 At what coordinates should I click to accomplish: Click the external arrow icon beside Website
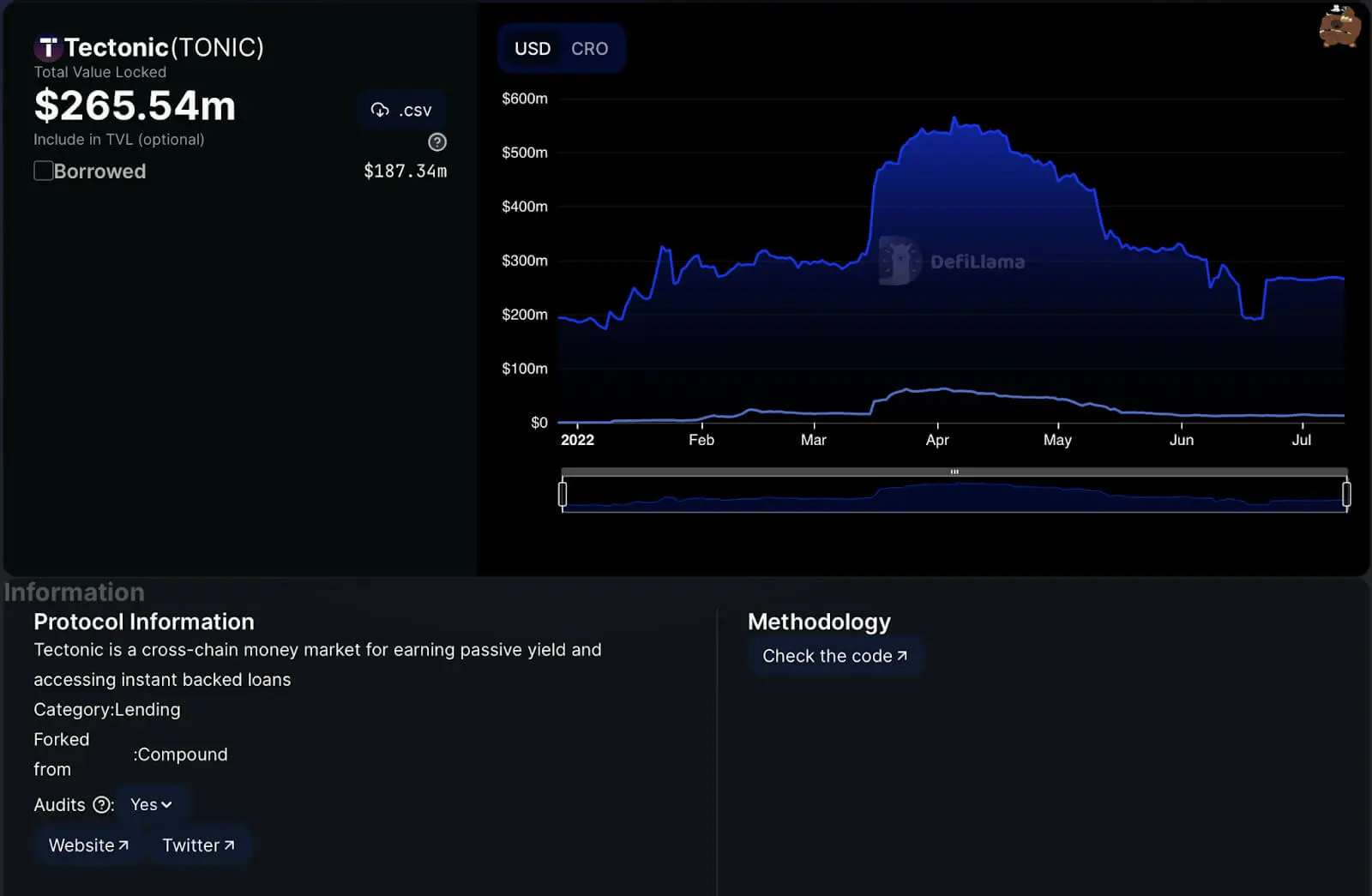pos(123,845)
